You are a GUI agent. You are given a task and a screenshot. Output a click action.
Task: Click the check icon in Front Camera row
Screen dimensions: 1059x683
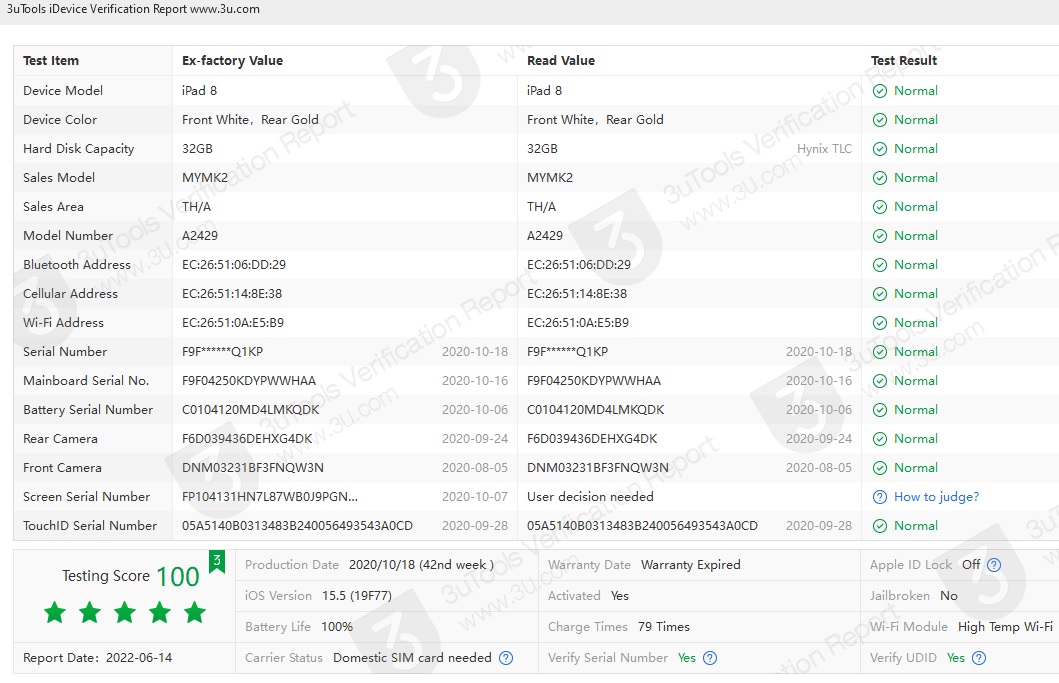[x=879, y=469]
